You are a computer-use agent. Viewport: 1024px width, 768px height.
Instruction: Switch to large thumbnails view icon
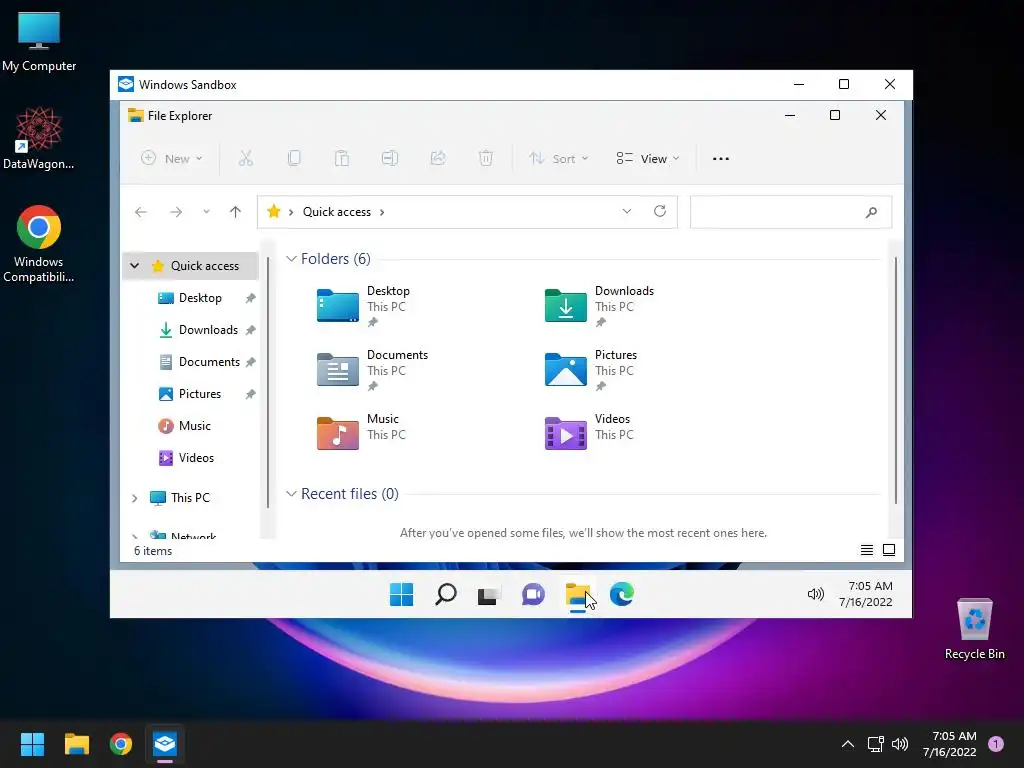point(889,550)
